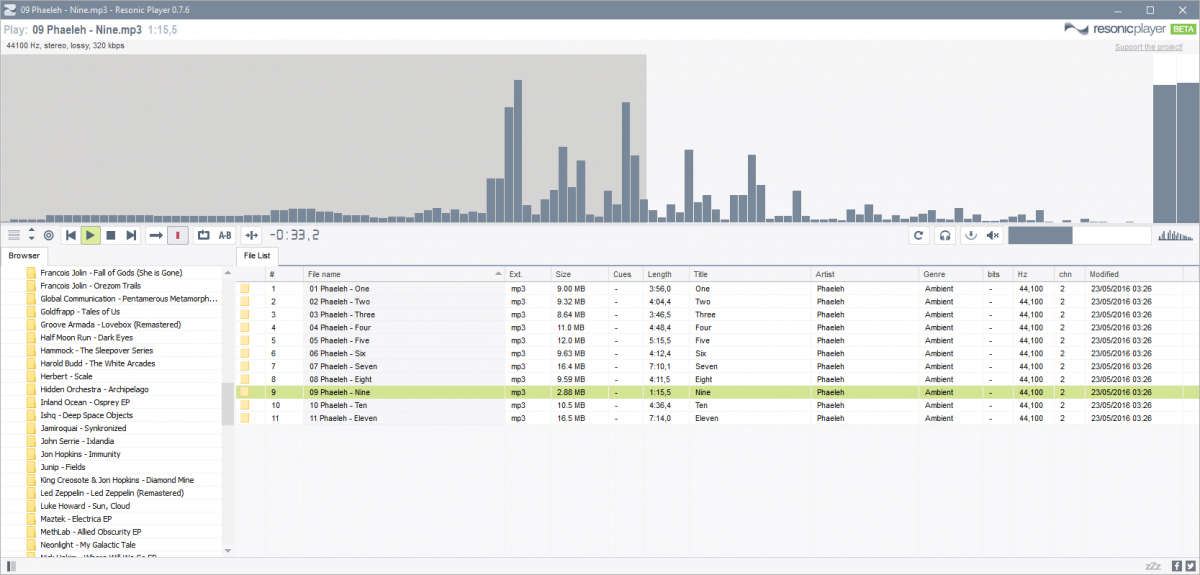Select the File List tab
The width and height of the screenshot is (1200, 575).
[x=257, y=256]
